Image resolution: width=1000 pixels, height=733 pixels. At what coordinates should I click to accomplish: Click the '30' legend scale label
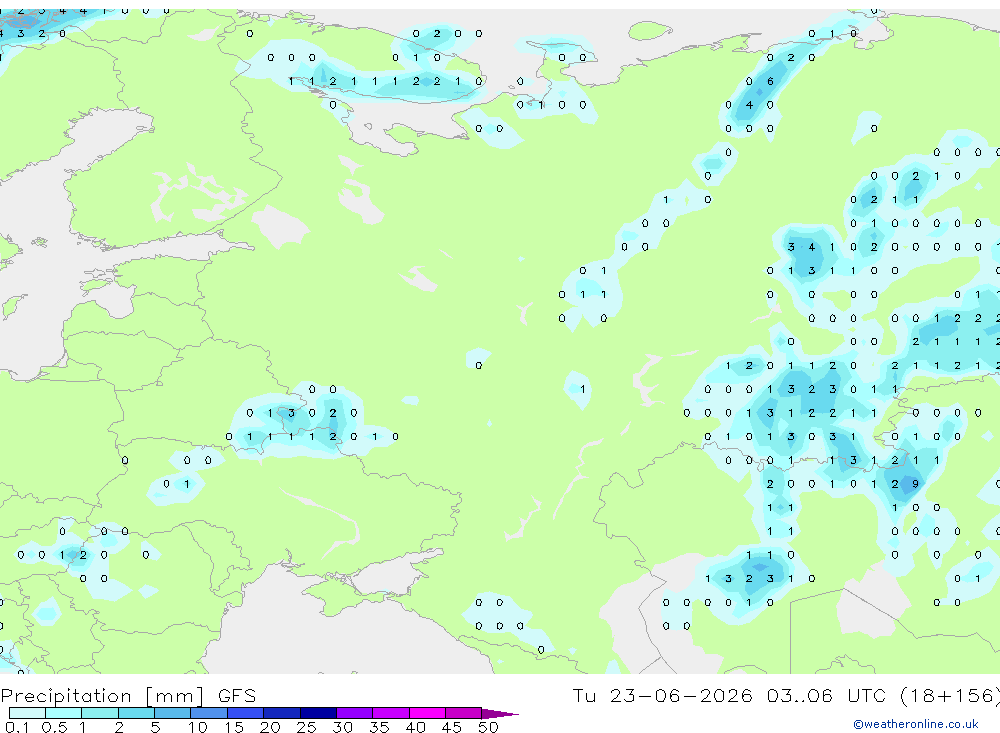(x=342, y=727)
